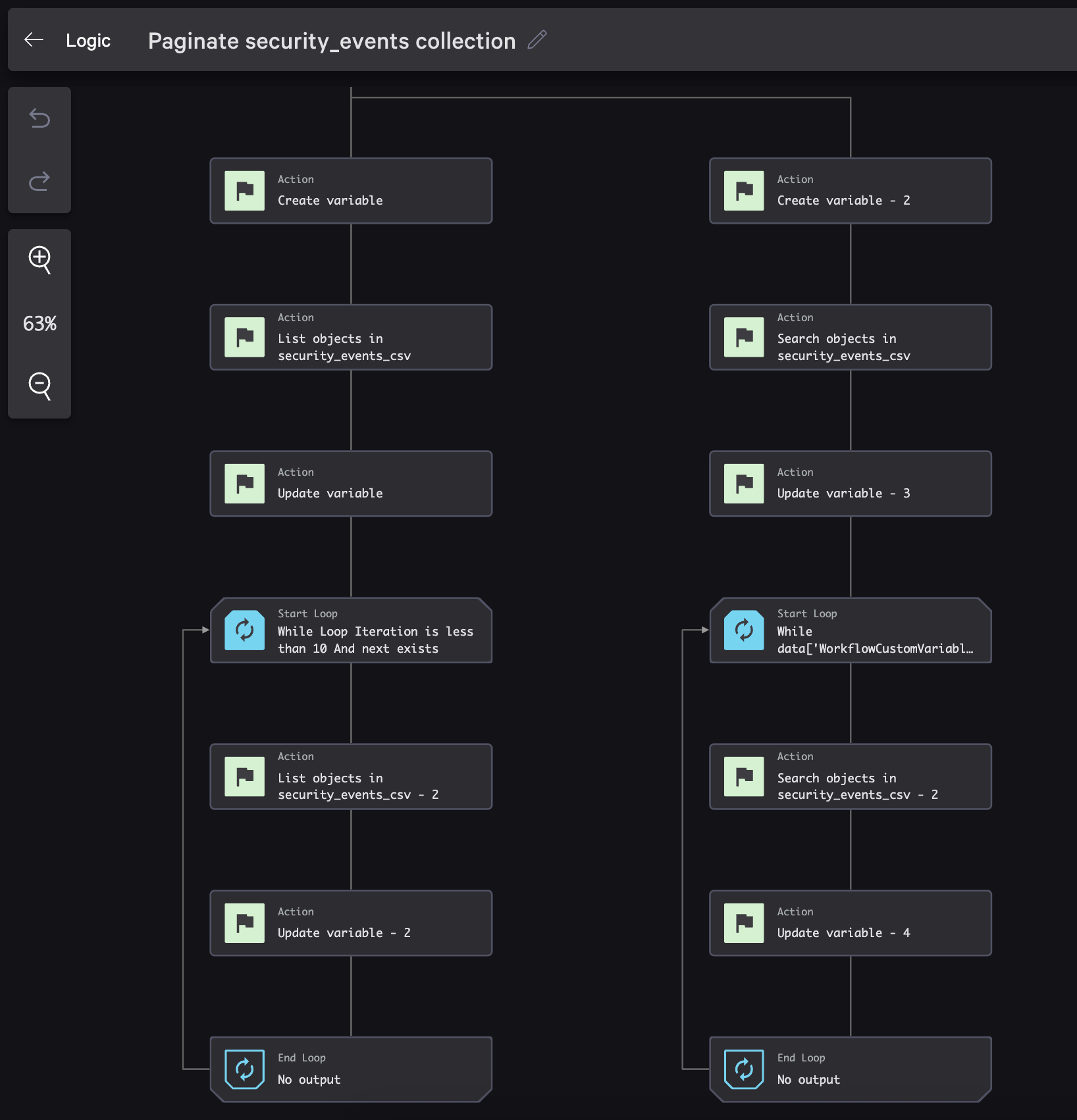
Task: Click the Logic label in the header
Action: click(x=88, y=40)
